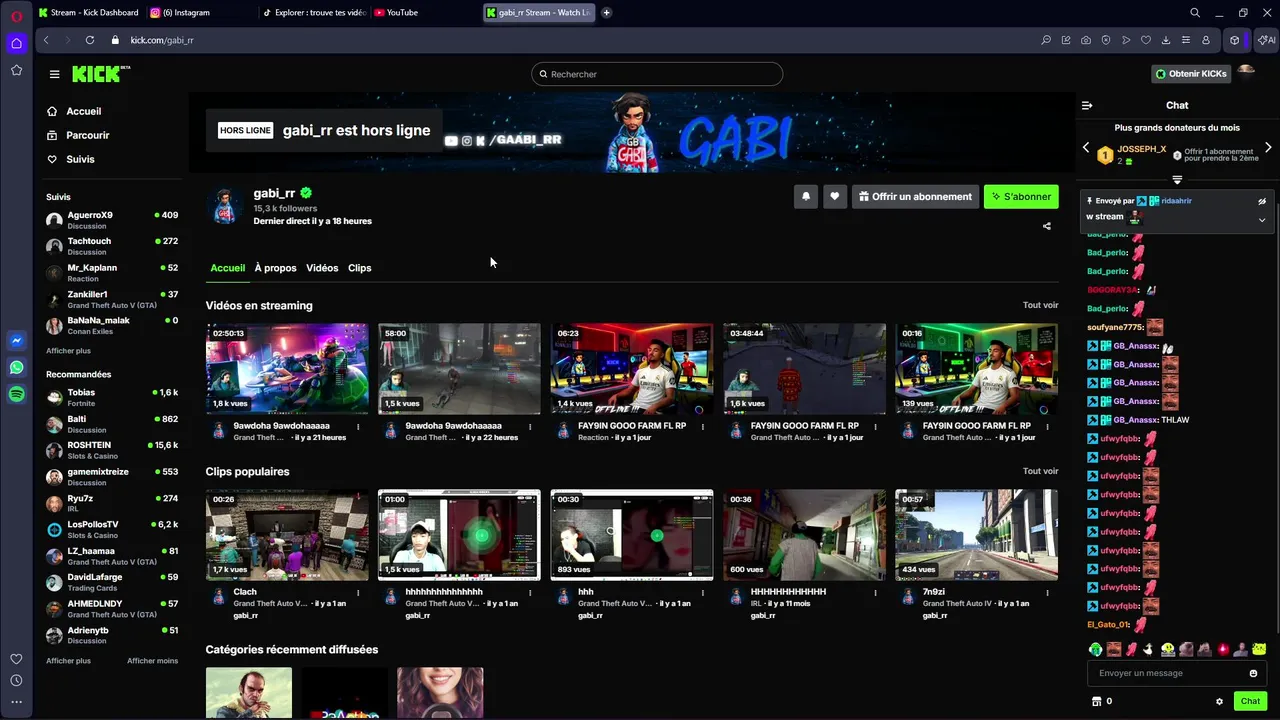Open the notification bell for gabi_rr
Image resolution: width=1280 pixels, height=720 pixels.
(x=806, y=197)
